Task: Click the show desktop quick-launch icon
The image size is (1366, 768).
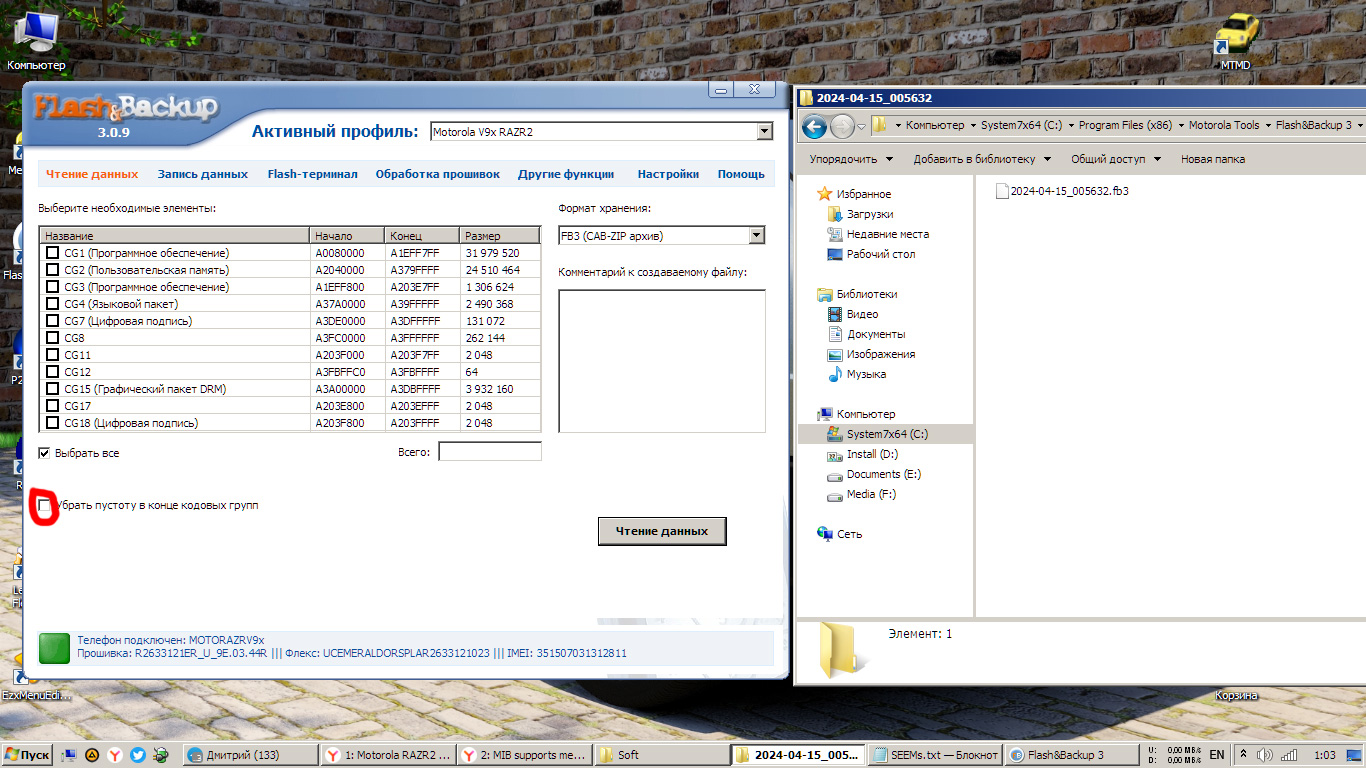Action: 70,755
